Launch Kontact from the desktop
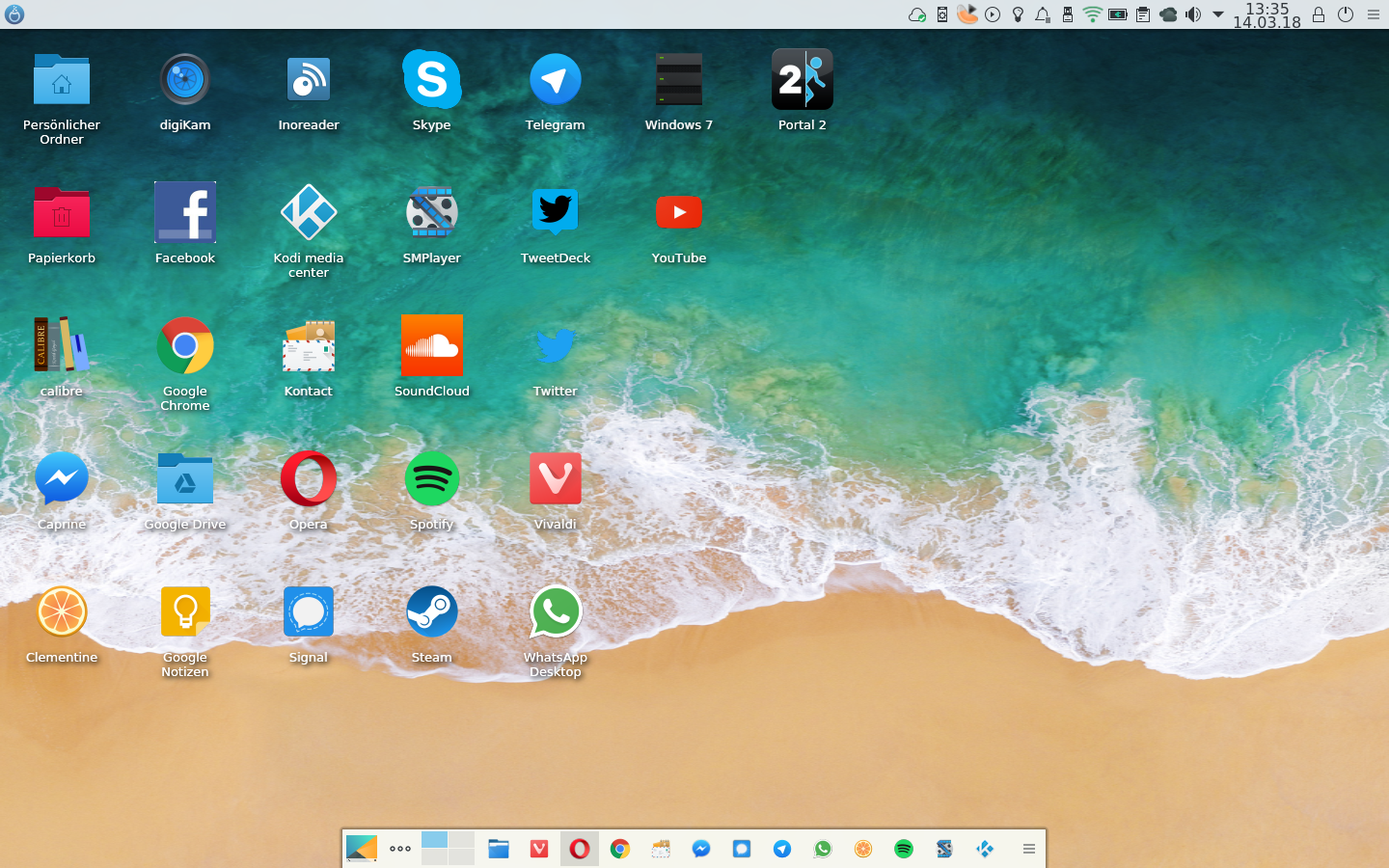The image size is (1389, 868). [x=309, y=346]
